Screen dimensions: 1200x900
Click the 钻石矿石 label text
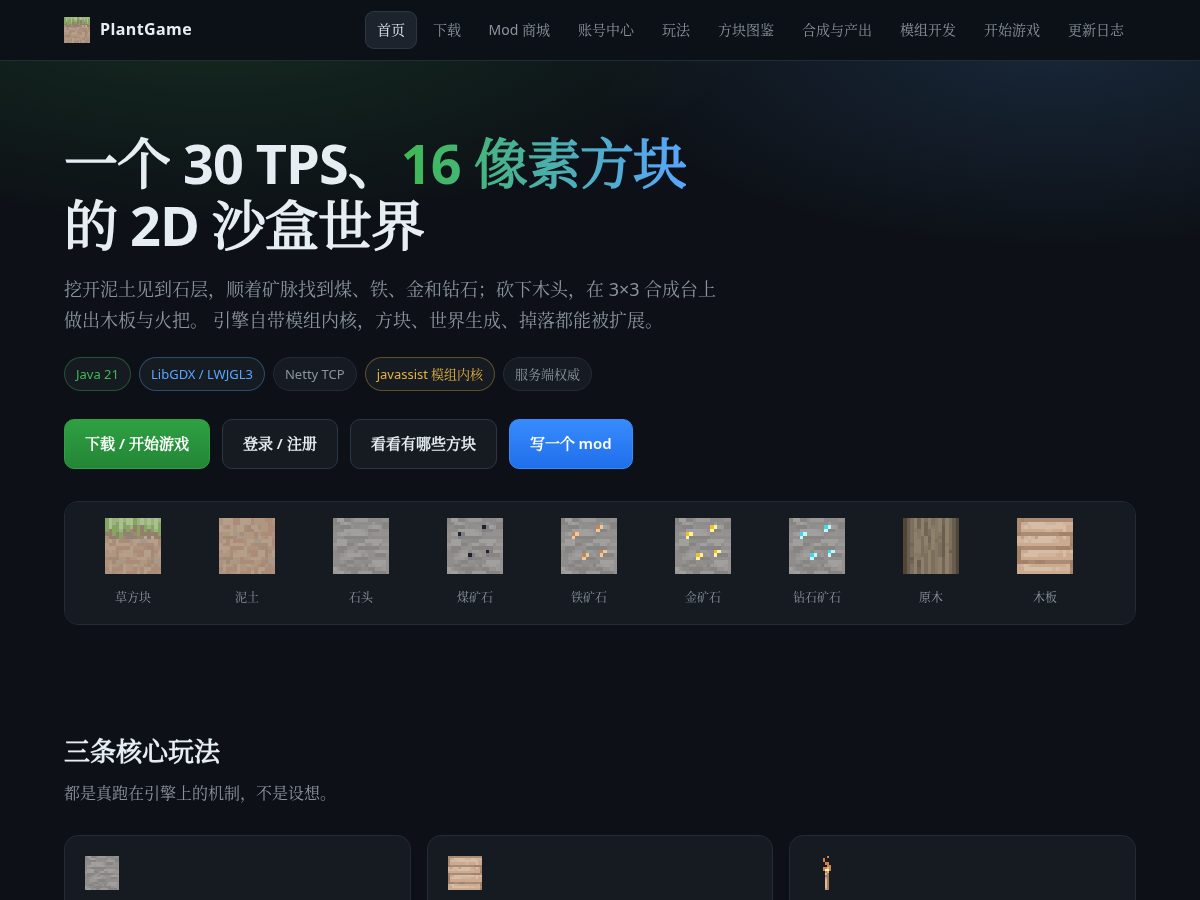coord(817,597)
